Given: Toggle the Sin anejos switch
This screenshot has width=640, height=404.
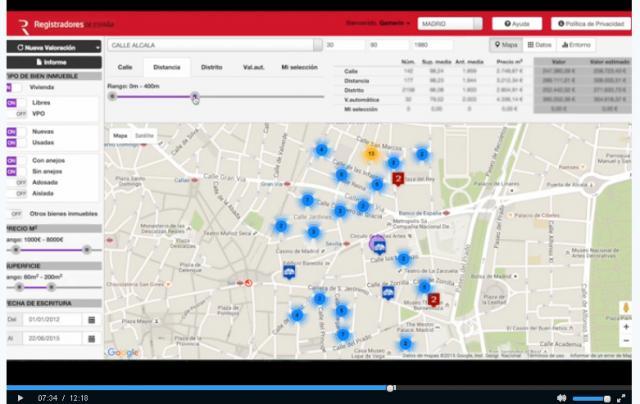Looking at the screenshot, I should [16, 172].
